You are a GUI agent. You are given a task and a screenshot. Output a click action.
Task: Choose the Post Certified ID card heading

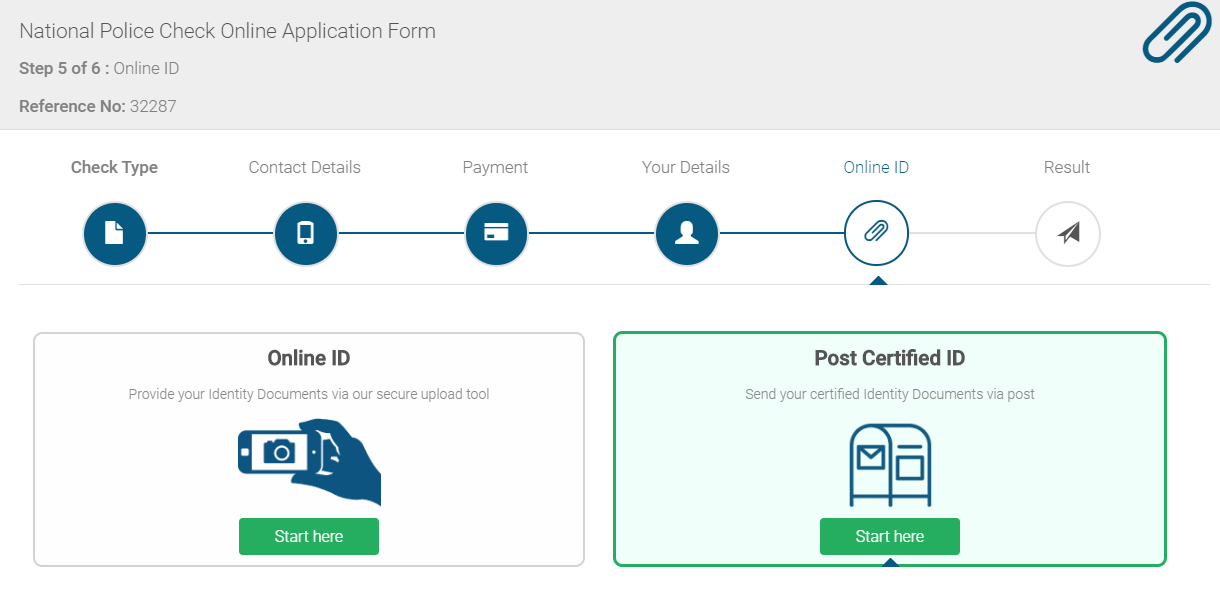click(890, 358)
